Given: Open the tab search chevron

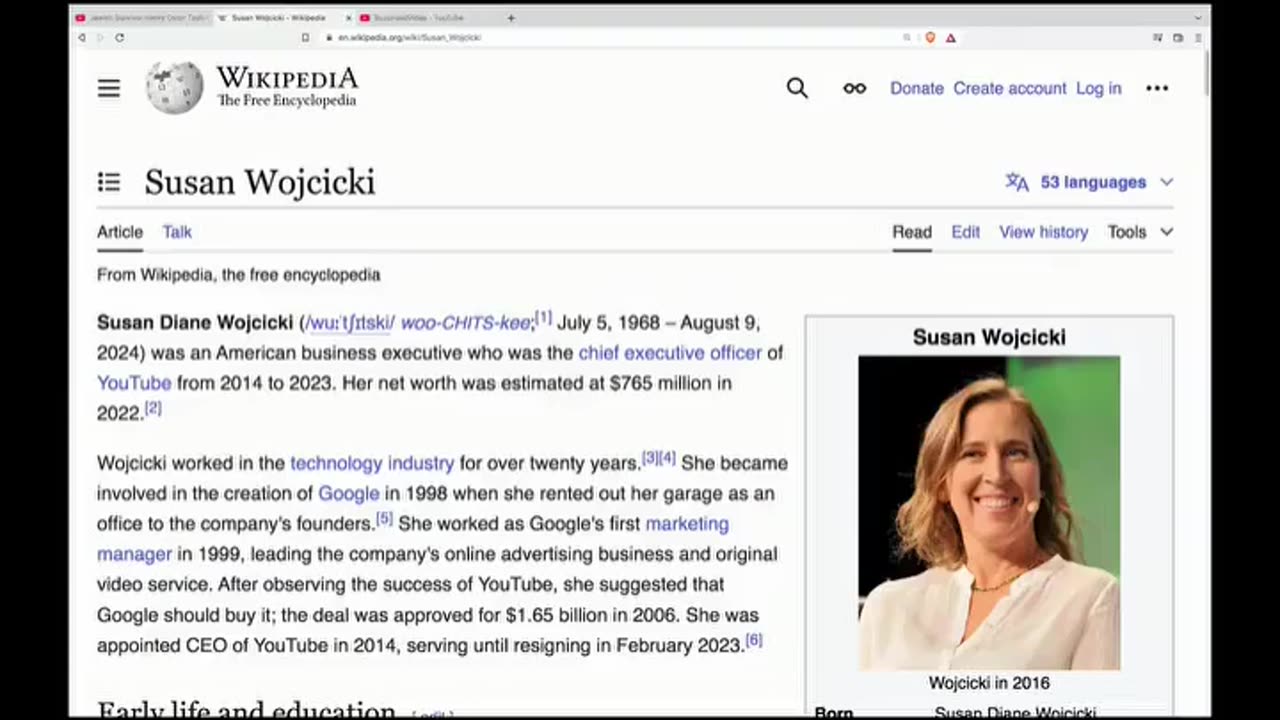Looking at the screenshot, I should click(x=1198, y=18).
